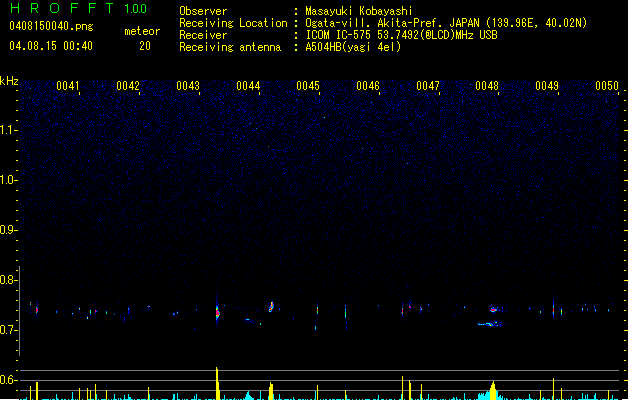Click the 'Observer' field label

[x=203, y=11]
